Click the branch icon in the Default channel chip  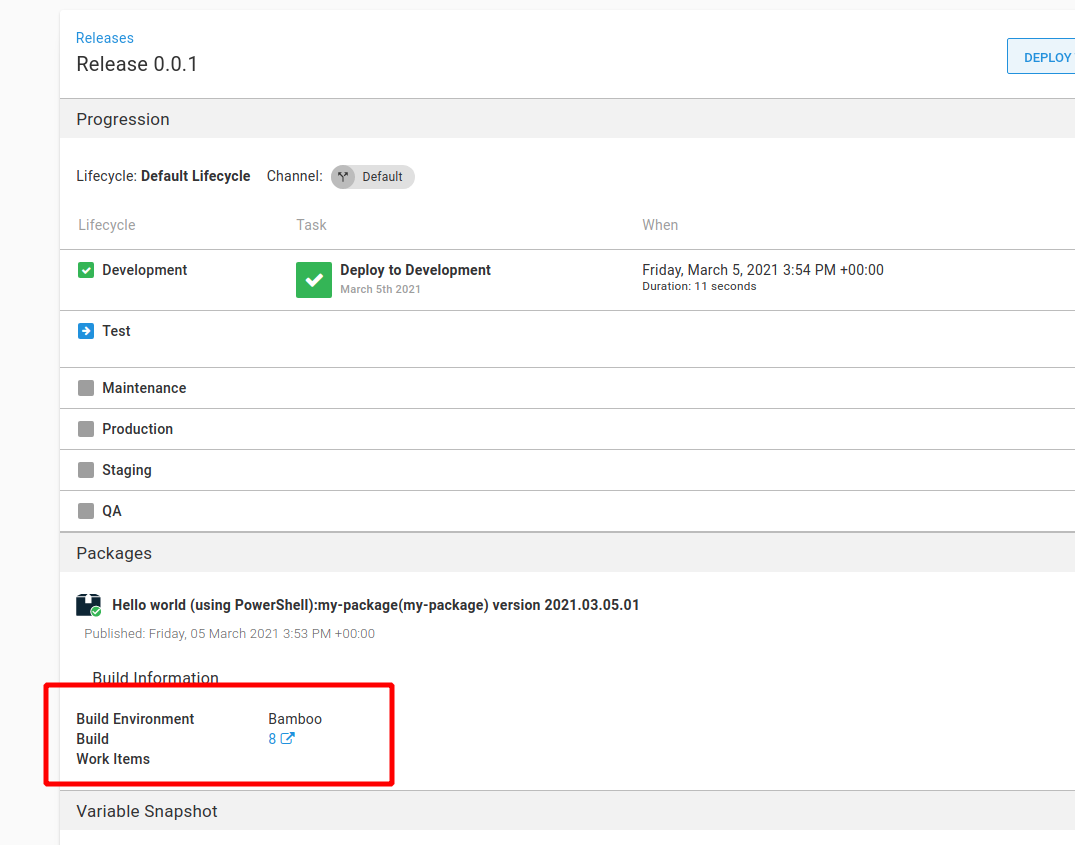coord(343,176)
